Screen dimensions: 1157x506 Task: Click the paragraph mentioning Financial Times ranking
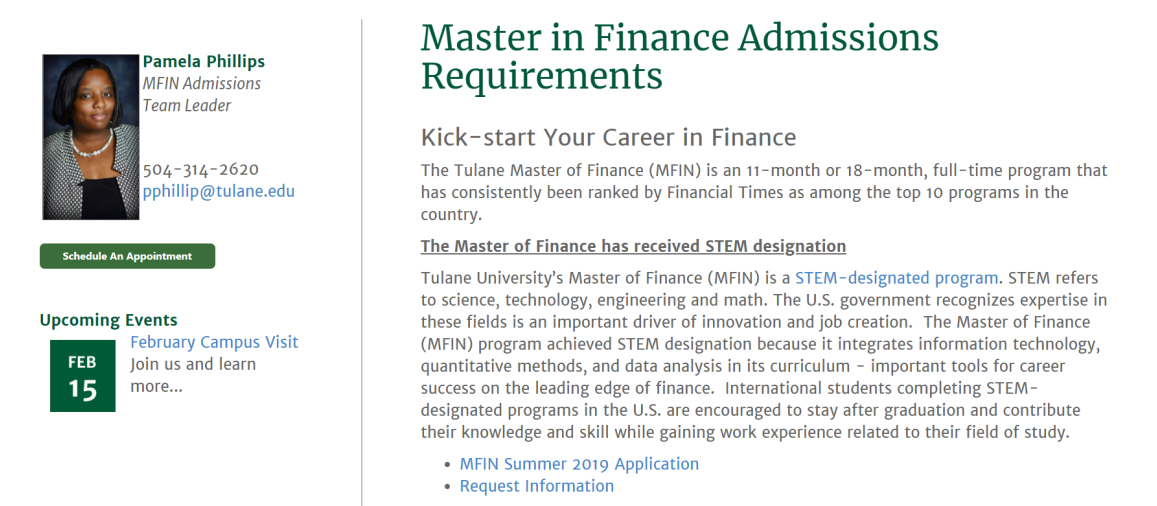[763, 192]
